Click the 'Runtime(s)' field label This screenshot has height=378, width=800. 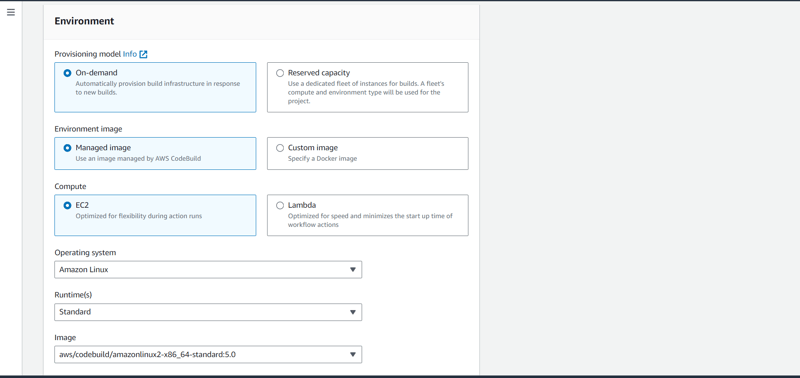pos(73,295)
